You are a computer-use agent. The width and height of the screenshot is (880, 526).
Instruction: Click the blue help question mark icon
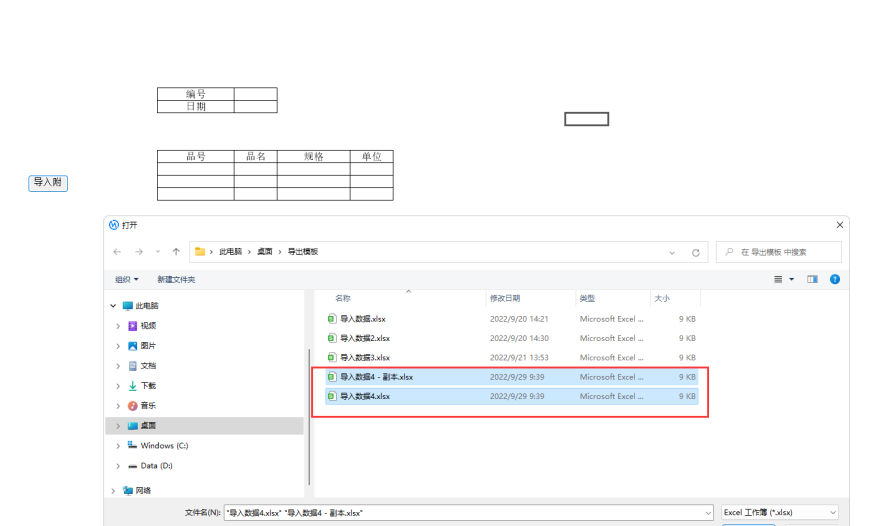(834, 279)
